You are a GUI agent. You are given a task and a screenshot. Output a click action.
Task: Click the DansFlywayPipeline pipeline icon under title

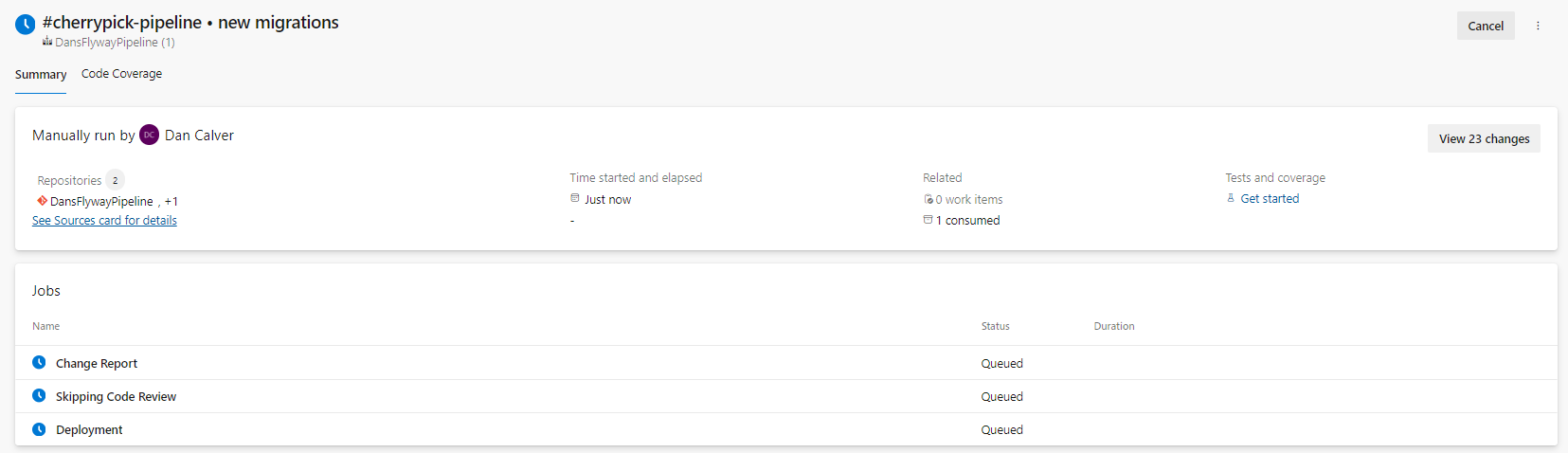click(x=47, y=42)
